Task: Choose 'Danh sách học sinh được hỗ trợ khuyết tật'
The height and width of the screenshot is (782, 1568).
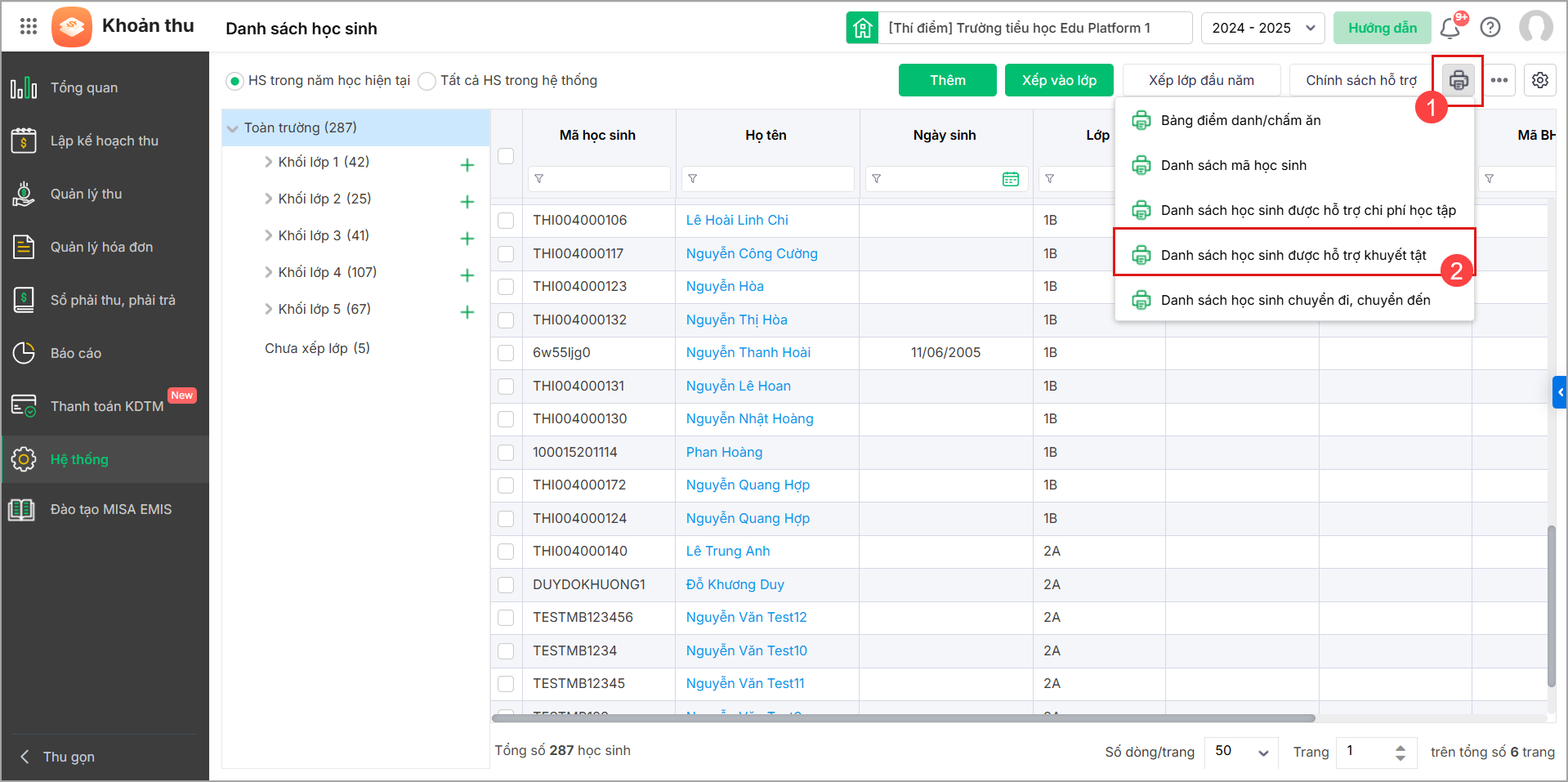Action: click(1293, 255)
